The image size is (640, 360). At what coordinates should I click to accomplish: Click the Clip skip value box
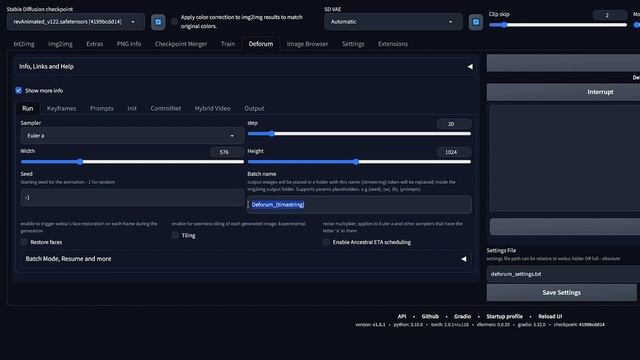click(609, 15)
